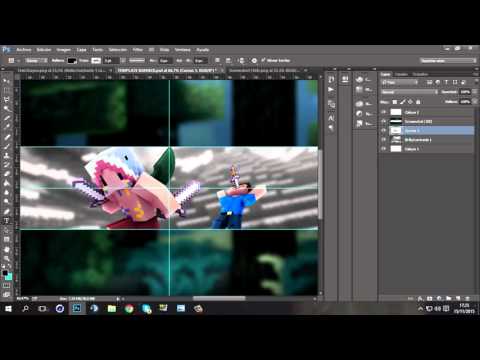Toggle lock image pixels brush icon
This screenshot has height=360, width=480.
[403, 102]
